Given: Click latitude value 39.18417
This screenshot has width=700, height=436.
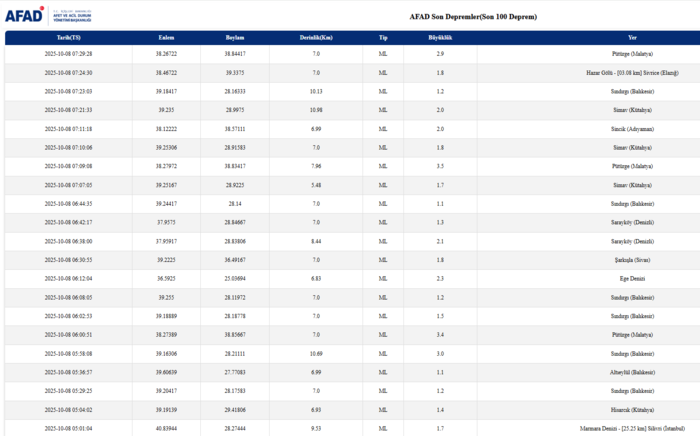Looking at the screenshot, I should pyautogui.click(x=166, y=91).
